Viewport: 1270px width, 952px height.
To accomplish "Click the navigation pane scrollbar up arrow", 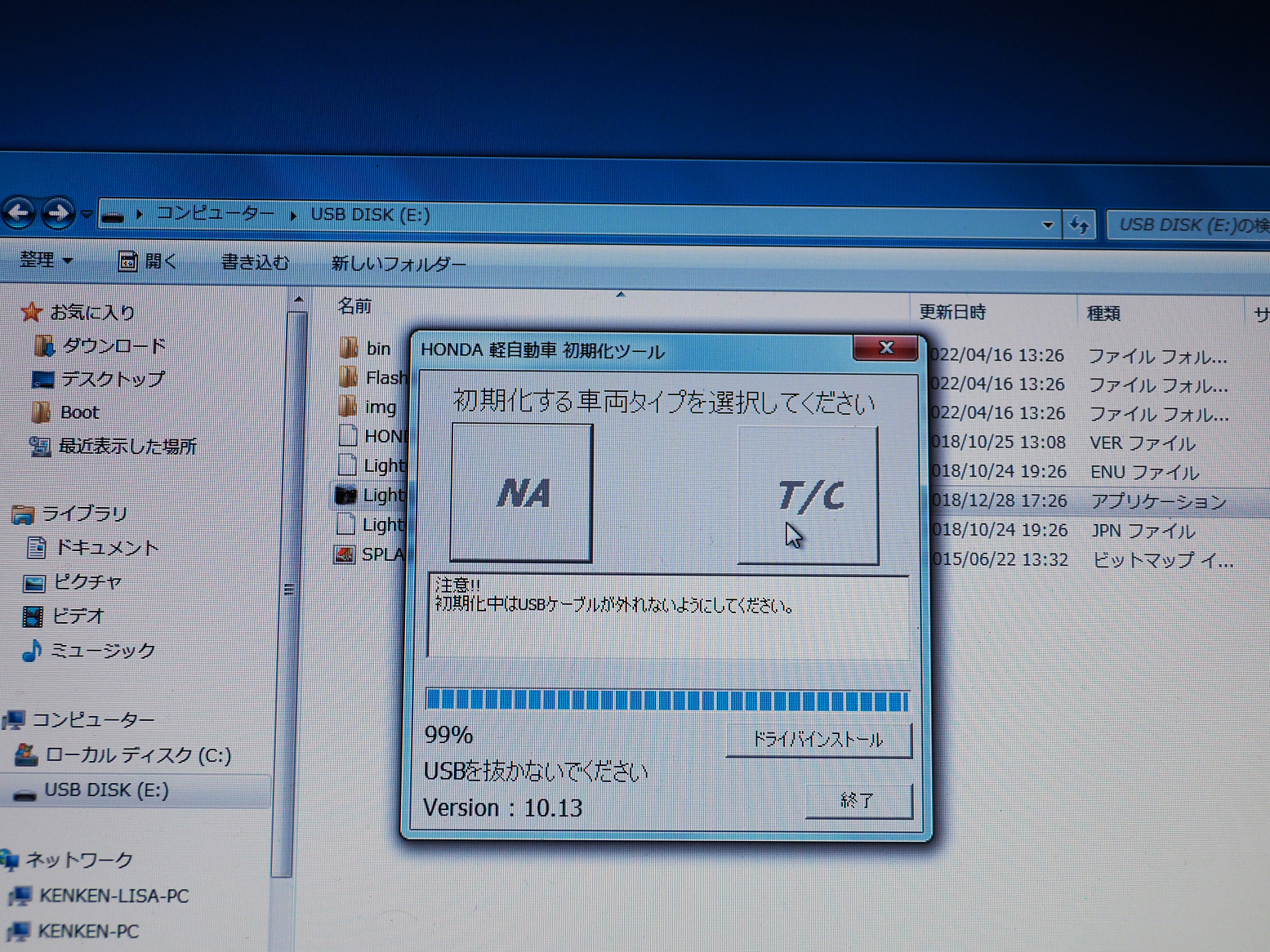I will pos(298,300).
